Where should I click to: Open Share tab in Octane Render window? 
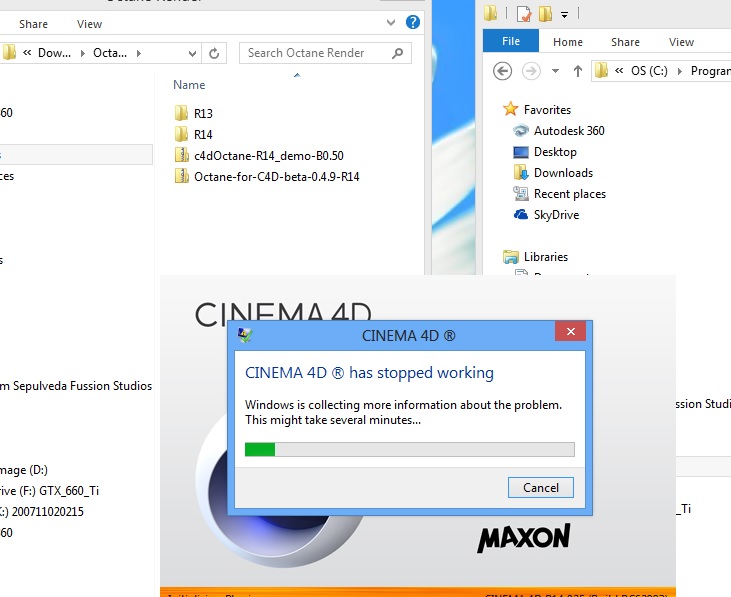[x=34, y=24]
